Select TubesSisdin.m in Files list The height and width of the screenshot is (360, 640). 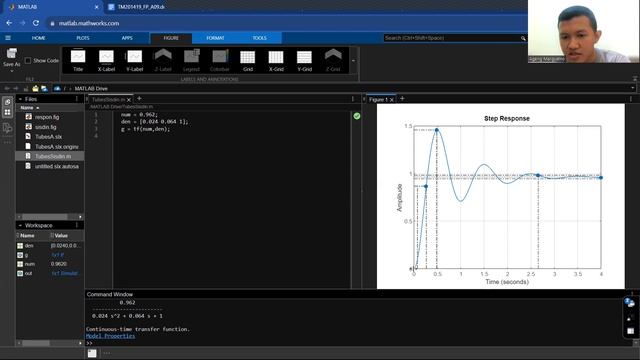[50, 156]
